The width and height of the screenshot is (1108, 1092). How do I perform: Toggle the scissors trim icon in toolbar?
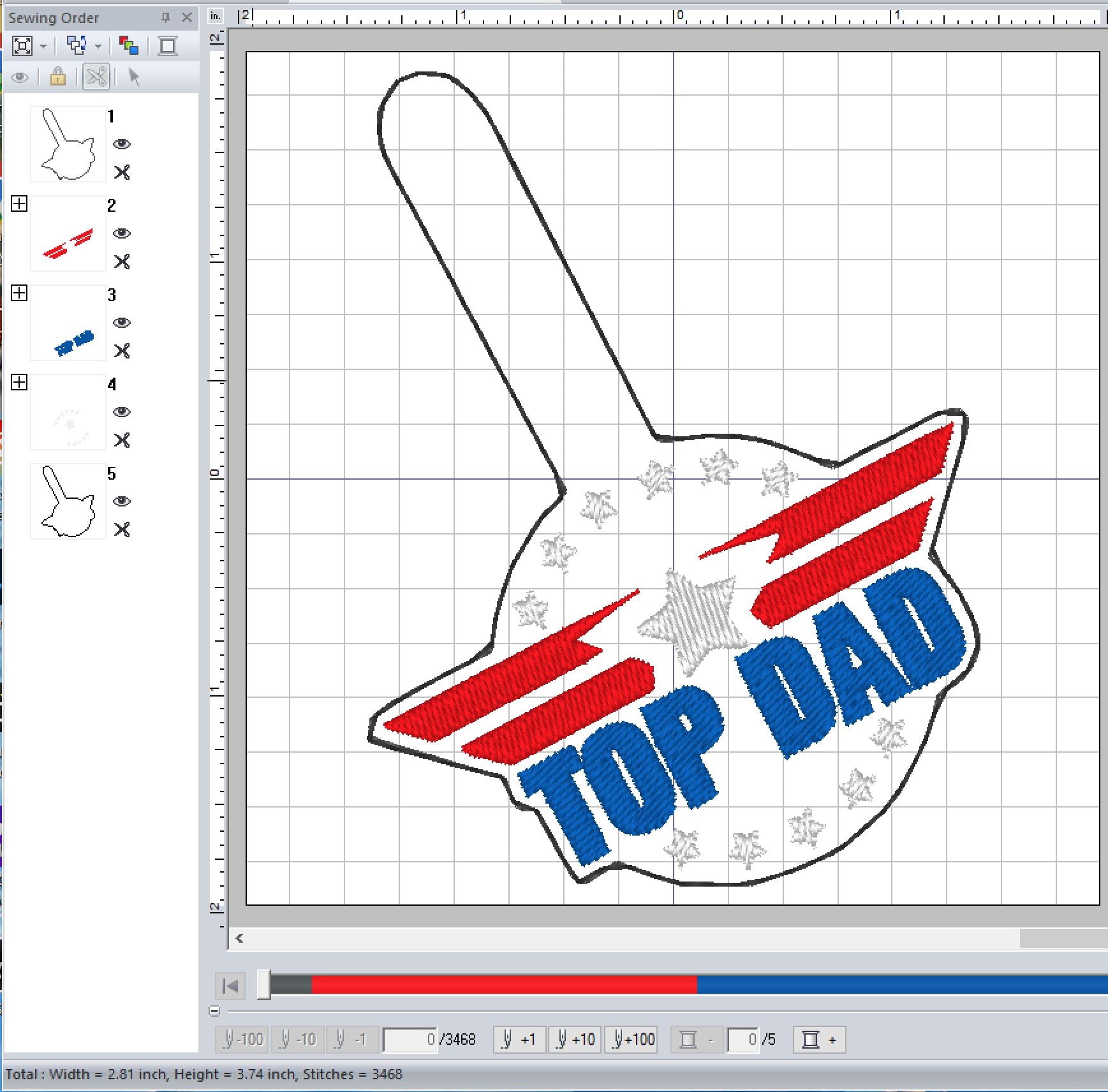pos(96,77)
